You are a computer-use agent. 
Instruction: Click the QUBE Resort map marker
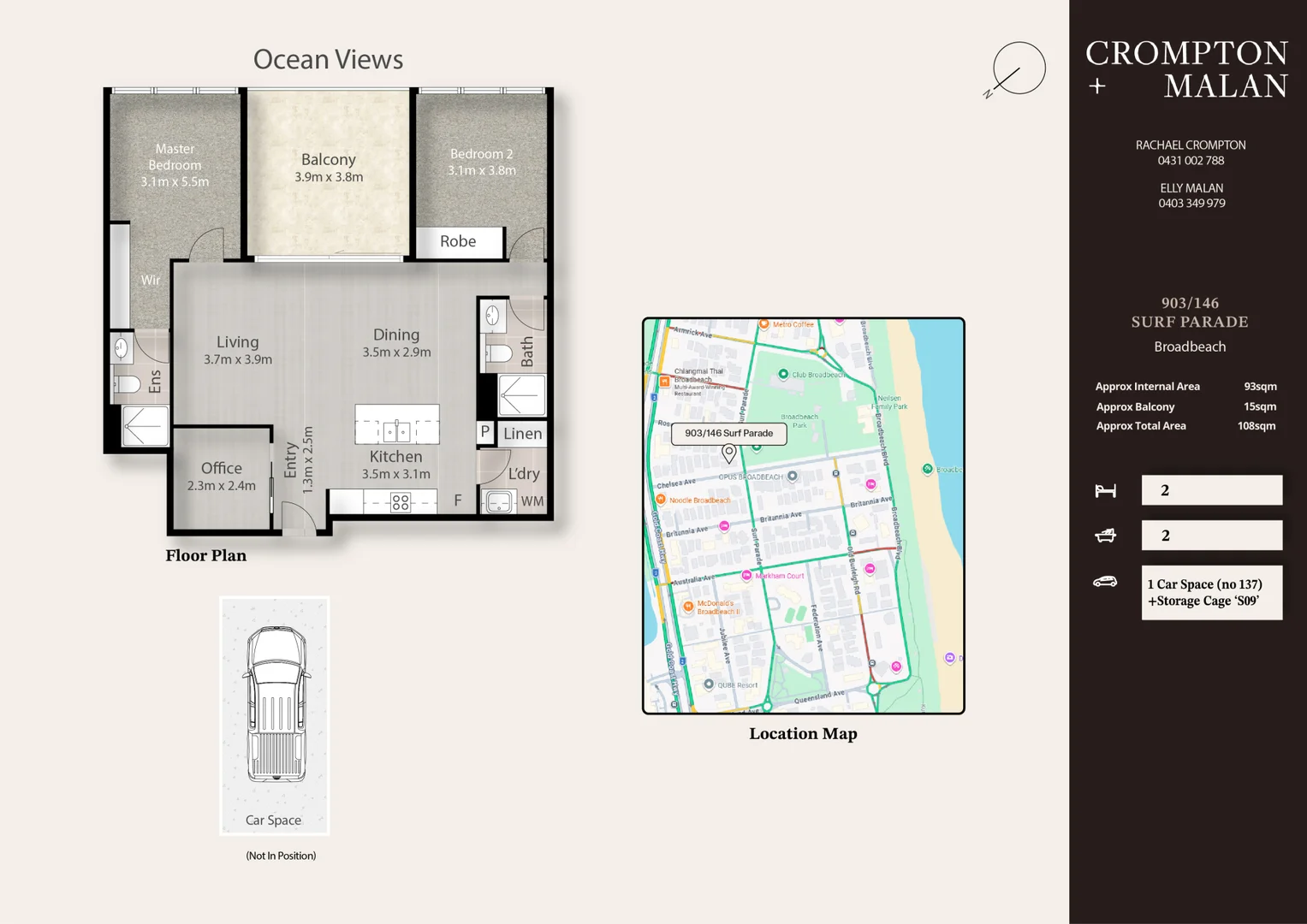tap(709, 684)
